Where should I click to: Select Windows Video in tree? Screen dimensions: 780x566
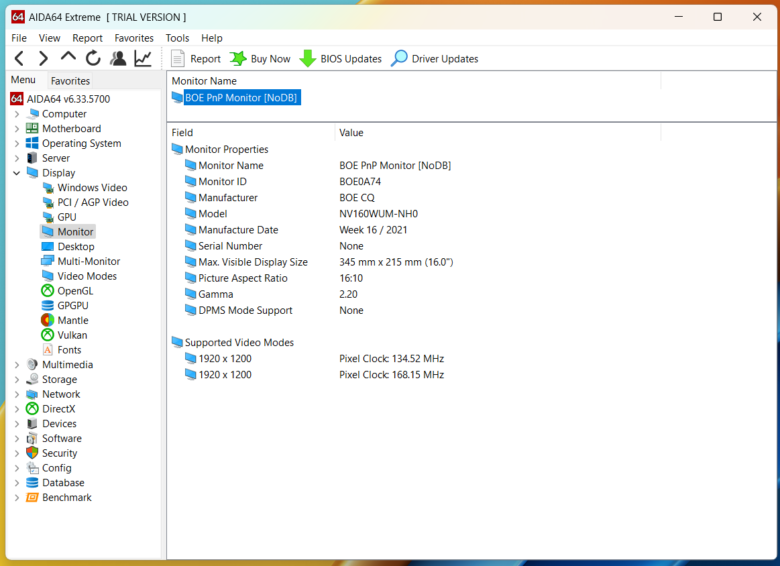[x=92, y=188]
